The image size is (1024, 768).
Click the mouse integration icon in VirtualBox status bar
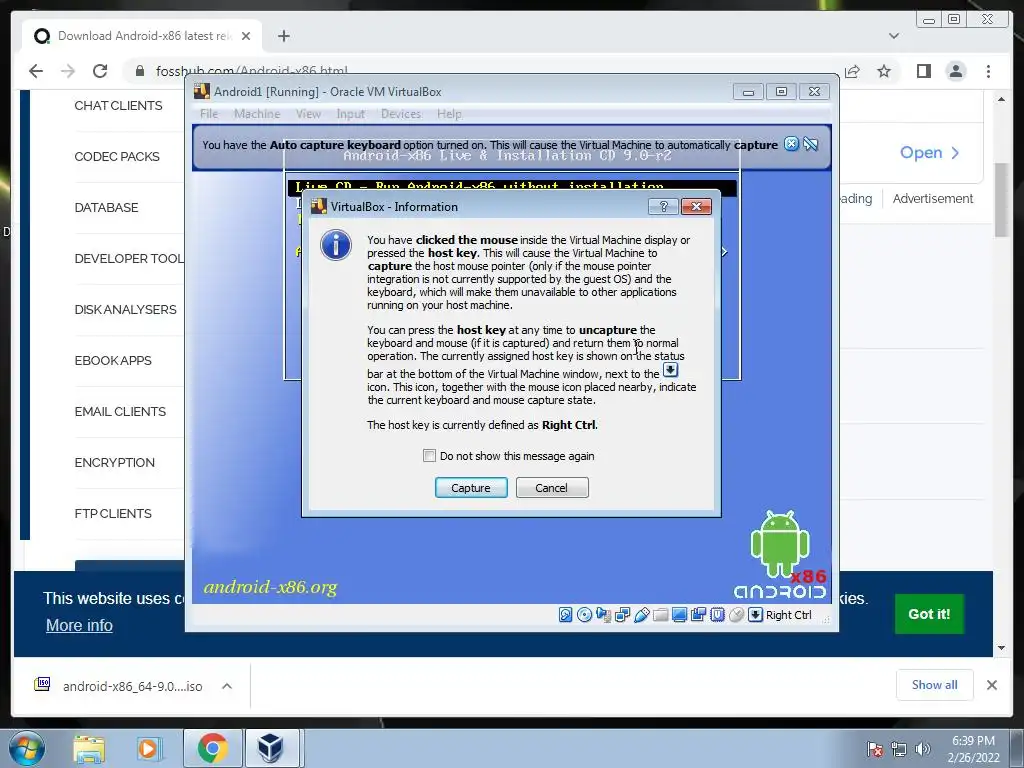click(x=736, y=615)
